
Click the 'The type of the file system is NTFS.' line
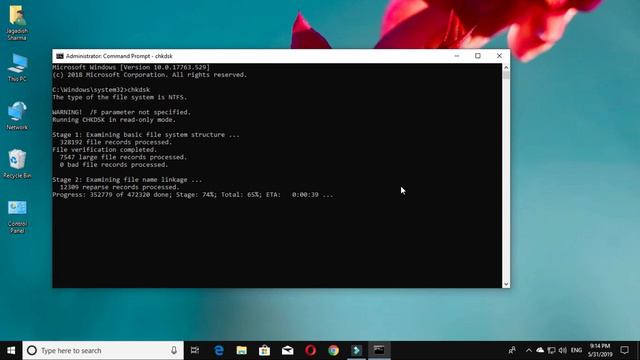120,97
